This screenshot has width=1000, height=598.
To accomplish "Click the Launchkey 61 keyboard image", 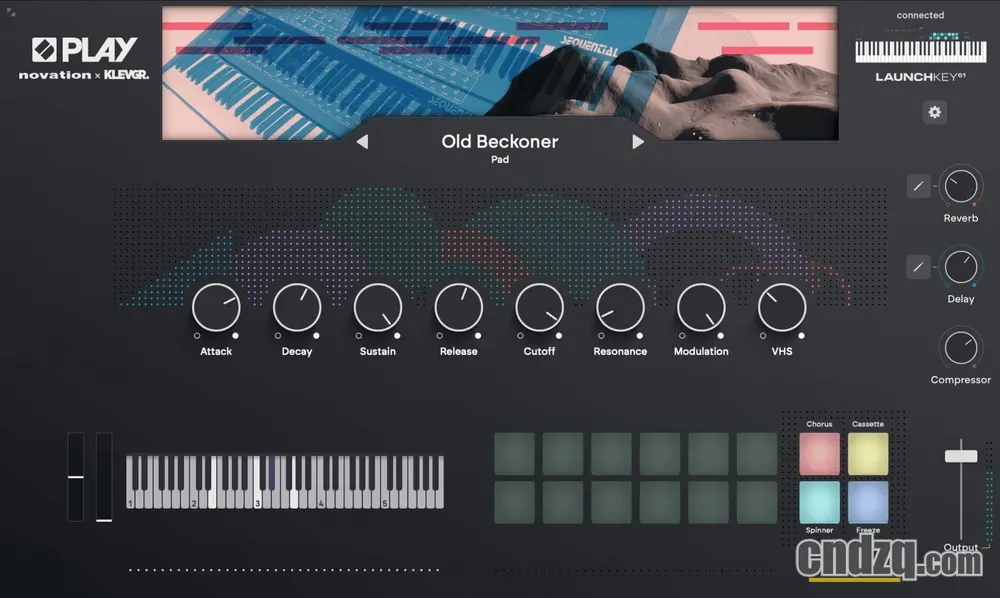I will (x=920, y=50).
